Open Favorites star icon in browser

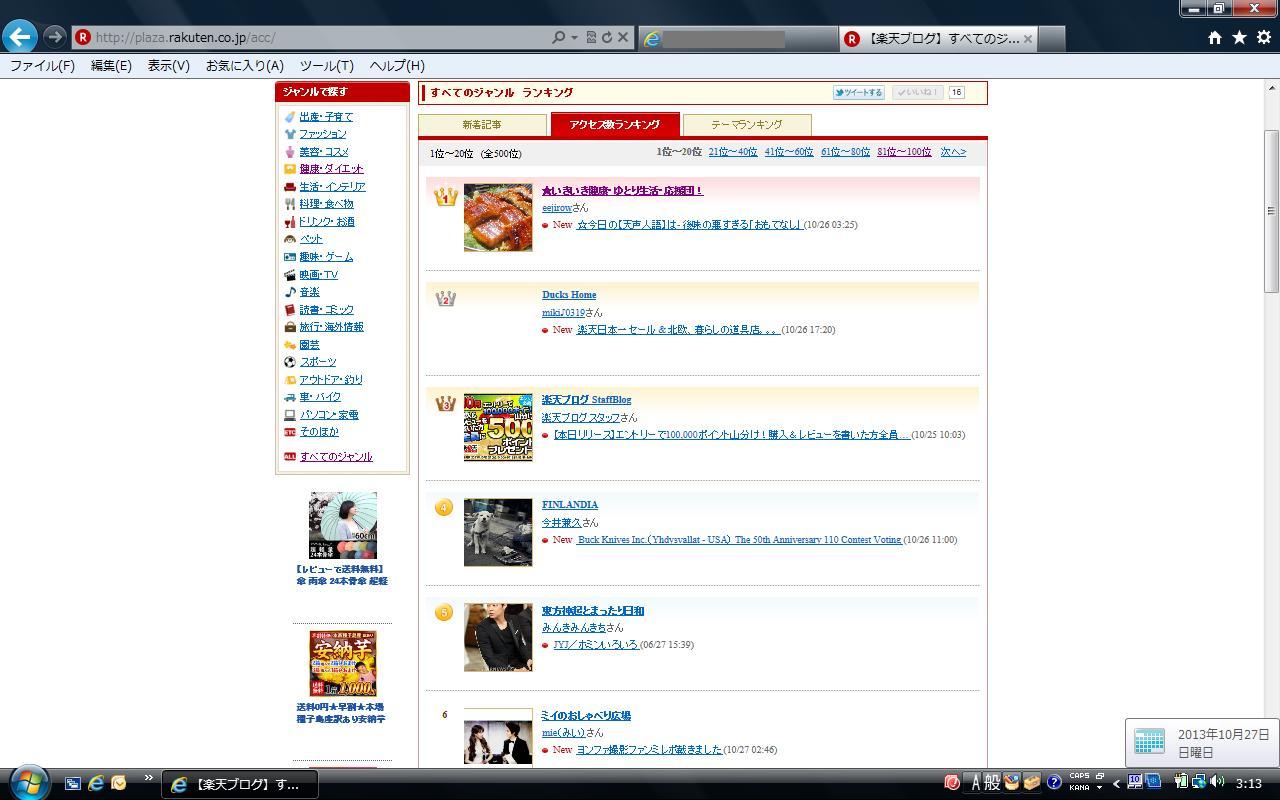pos(1239,37)
